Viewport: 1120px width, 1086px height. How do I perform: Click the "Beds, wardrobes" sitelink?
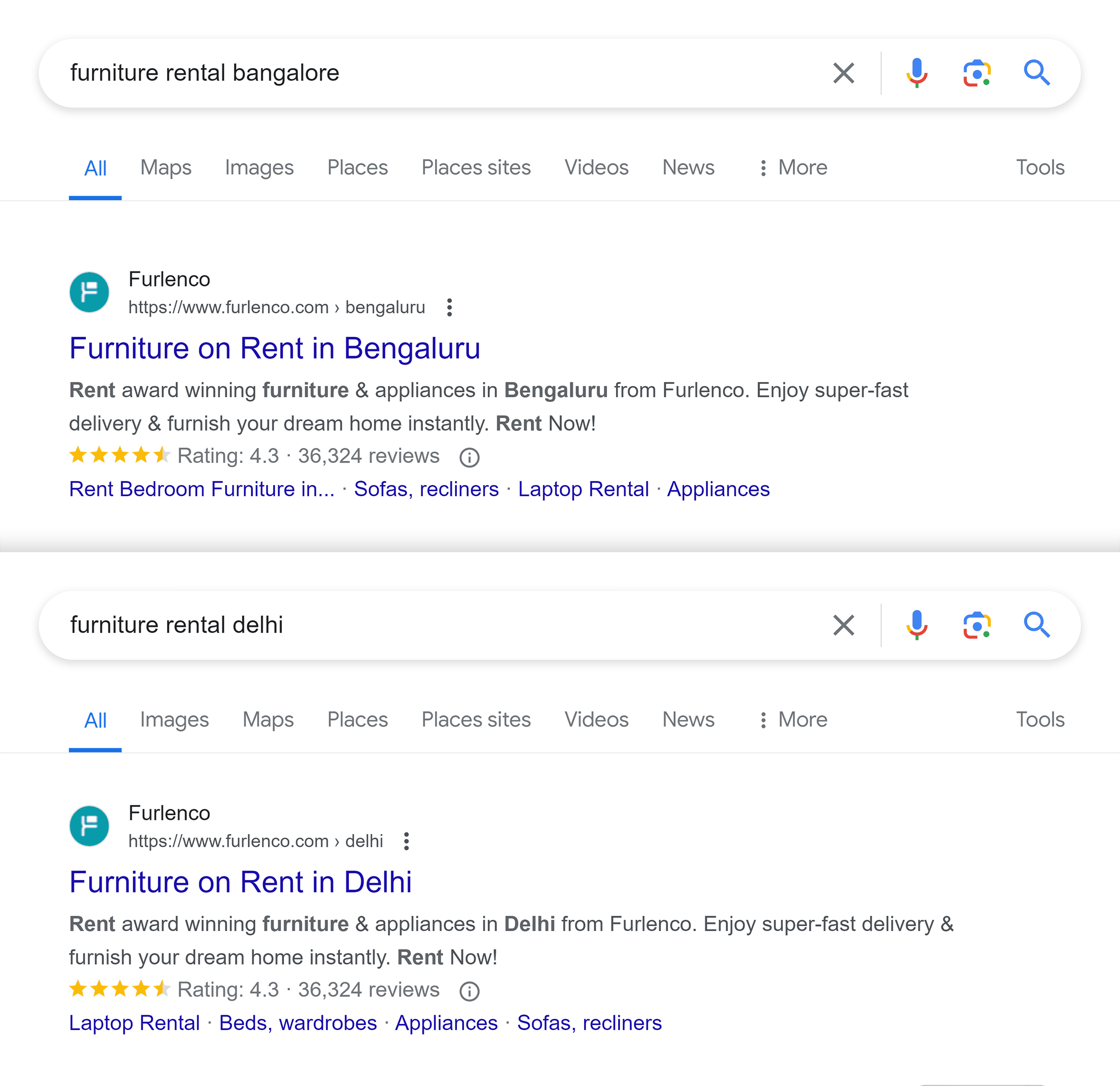click(x=298, y=1022)
